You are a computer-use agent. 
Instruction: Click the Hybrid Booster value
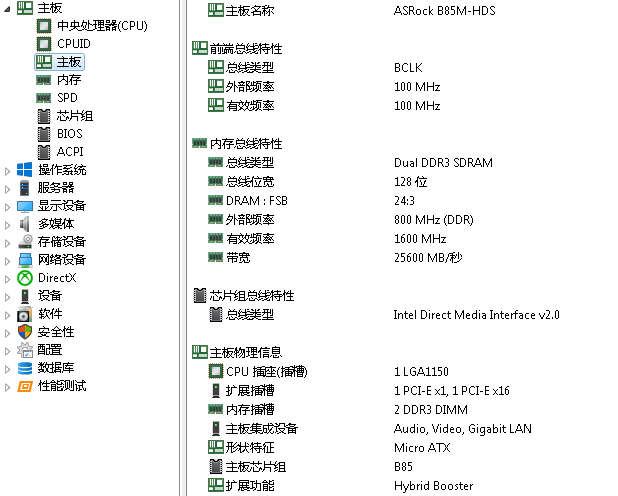coord(434,486)
